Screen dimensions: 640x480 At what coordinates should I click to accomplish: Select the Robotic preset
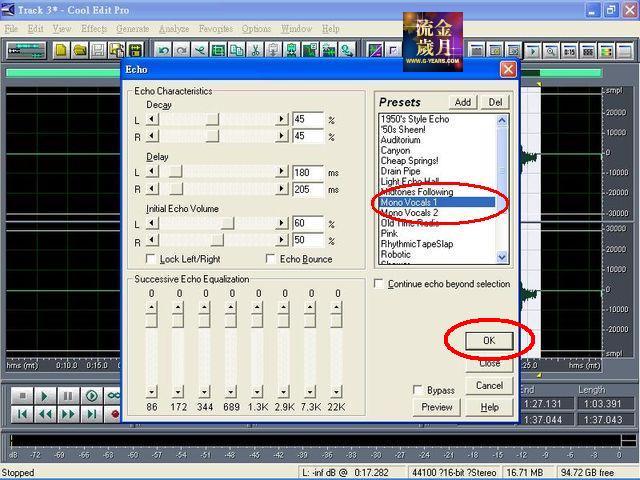396,254
